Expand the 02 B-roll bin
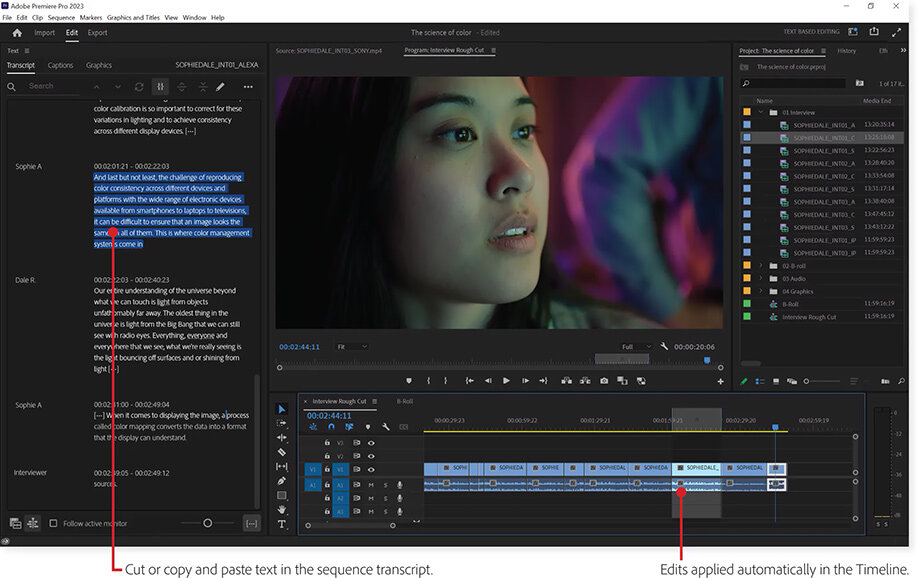Image resolution: width=920 pixels, height=578 pixels. (x=760, y=266)
